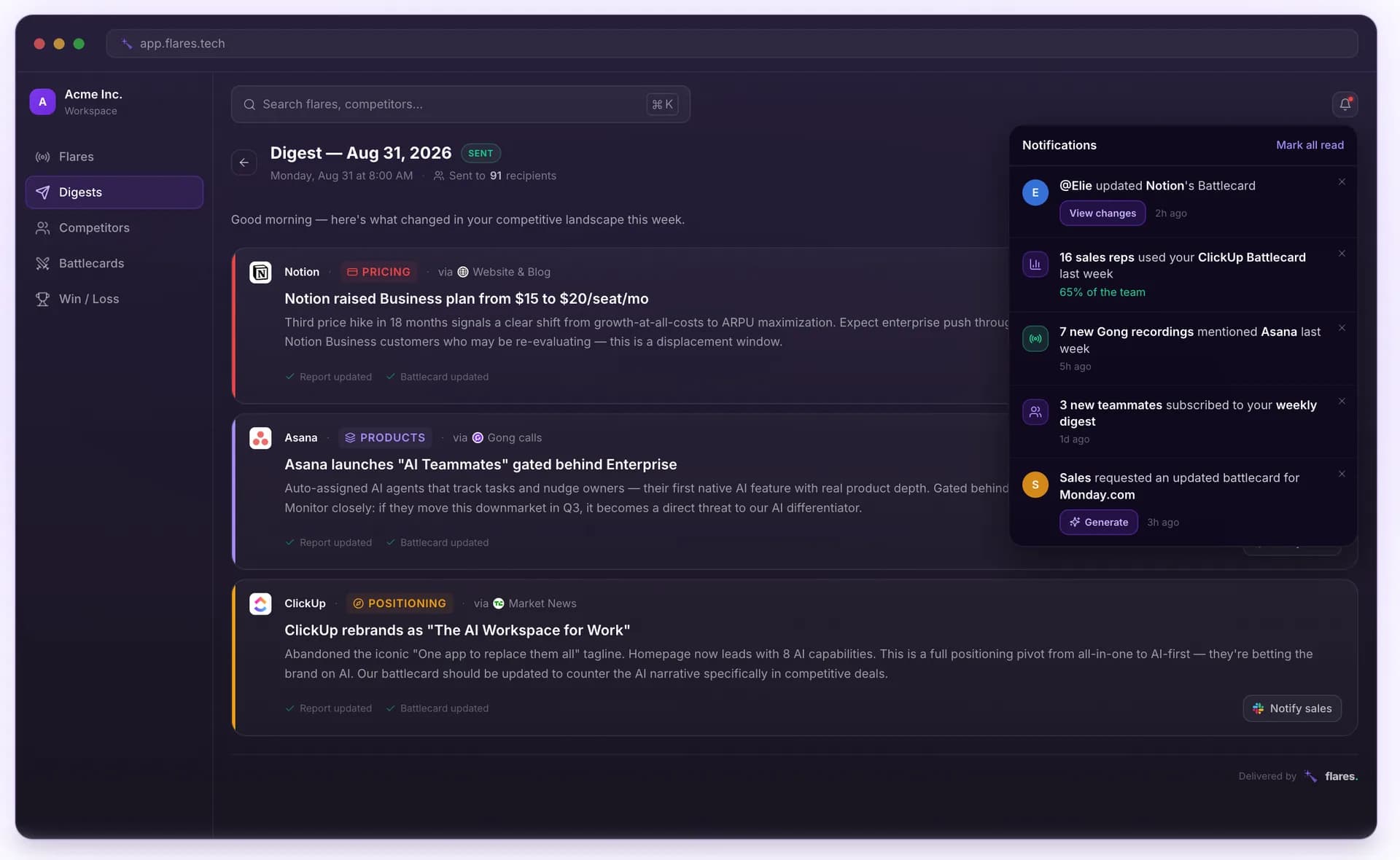This screenshot has width=1400, height=860.
Task: Click the Digests paper plane icon
Action: pos(43,192)
